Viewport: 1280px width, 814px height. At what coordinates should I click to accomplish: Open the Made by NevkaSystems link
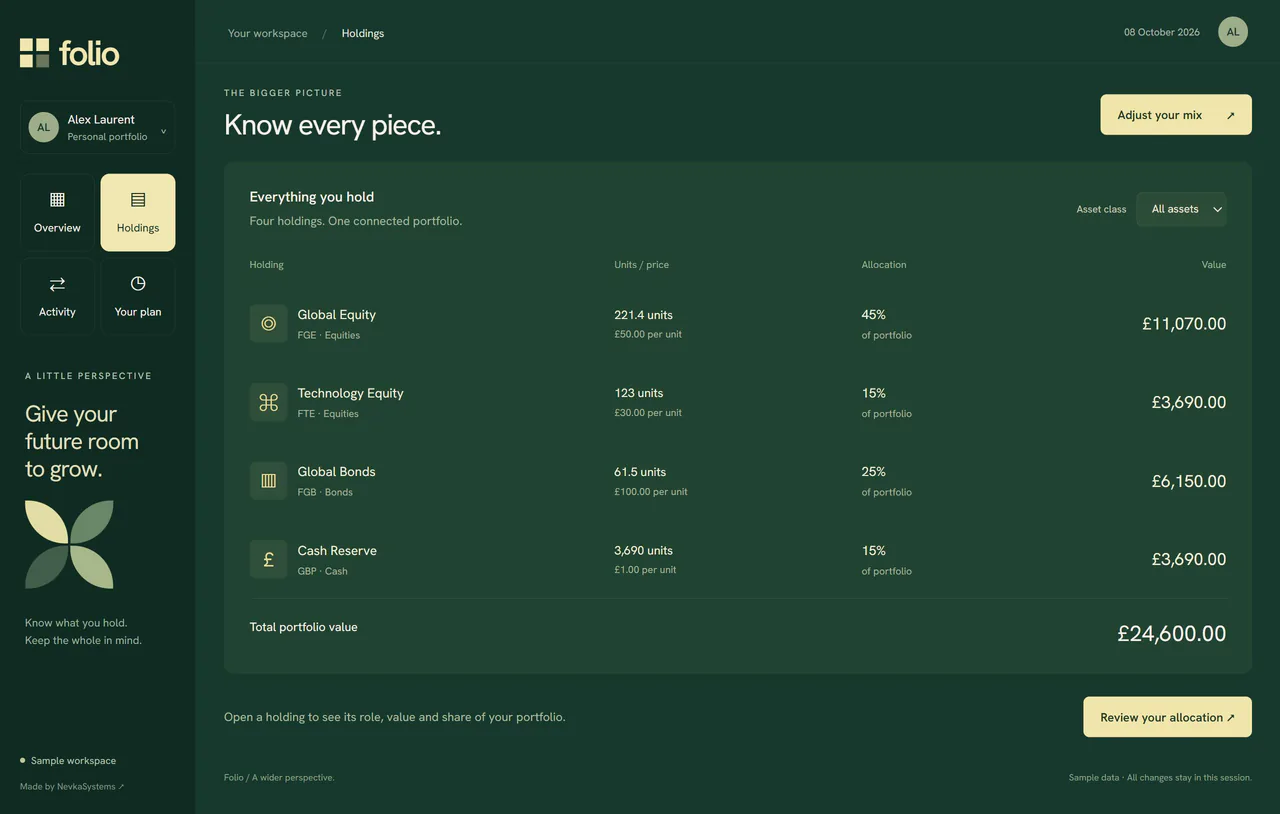pyautogui.click(x=72, y=787)
